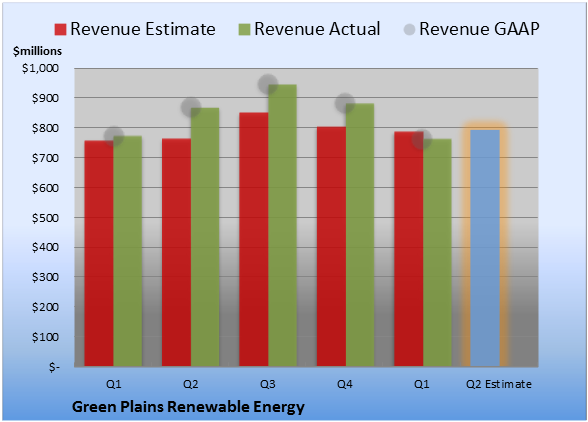Viewport: 588px width, 422px height.
Task: Click the '$1,000' y-axis value
Action: [x=40, y=68]
